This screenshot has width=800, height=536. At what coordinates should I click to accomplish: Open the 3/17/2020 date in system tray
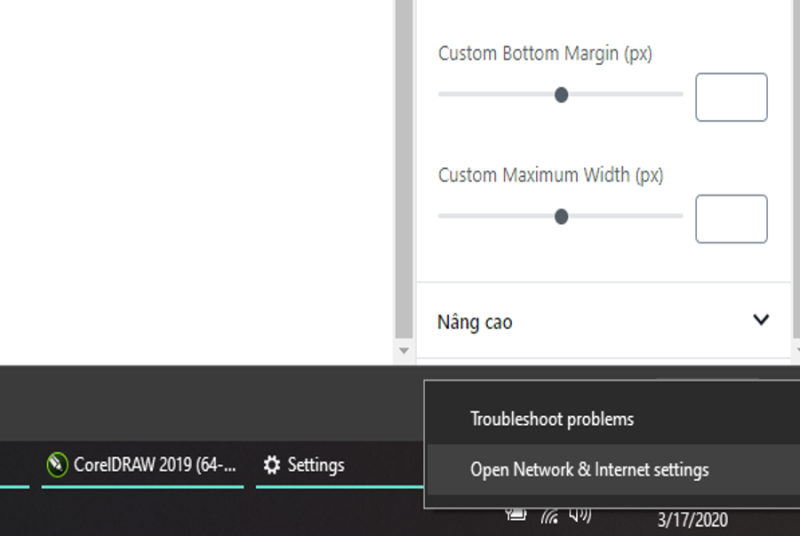click(x=692, y=520)
